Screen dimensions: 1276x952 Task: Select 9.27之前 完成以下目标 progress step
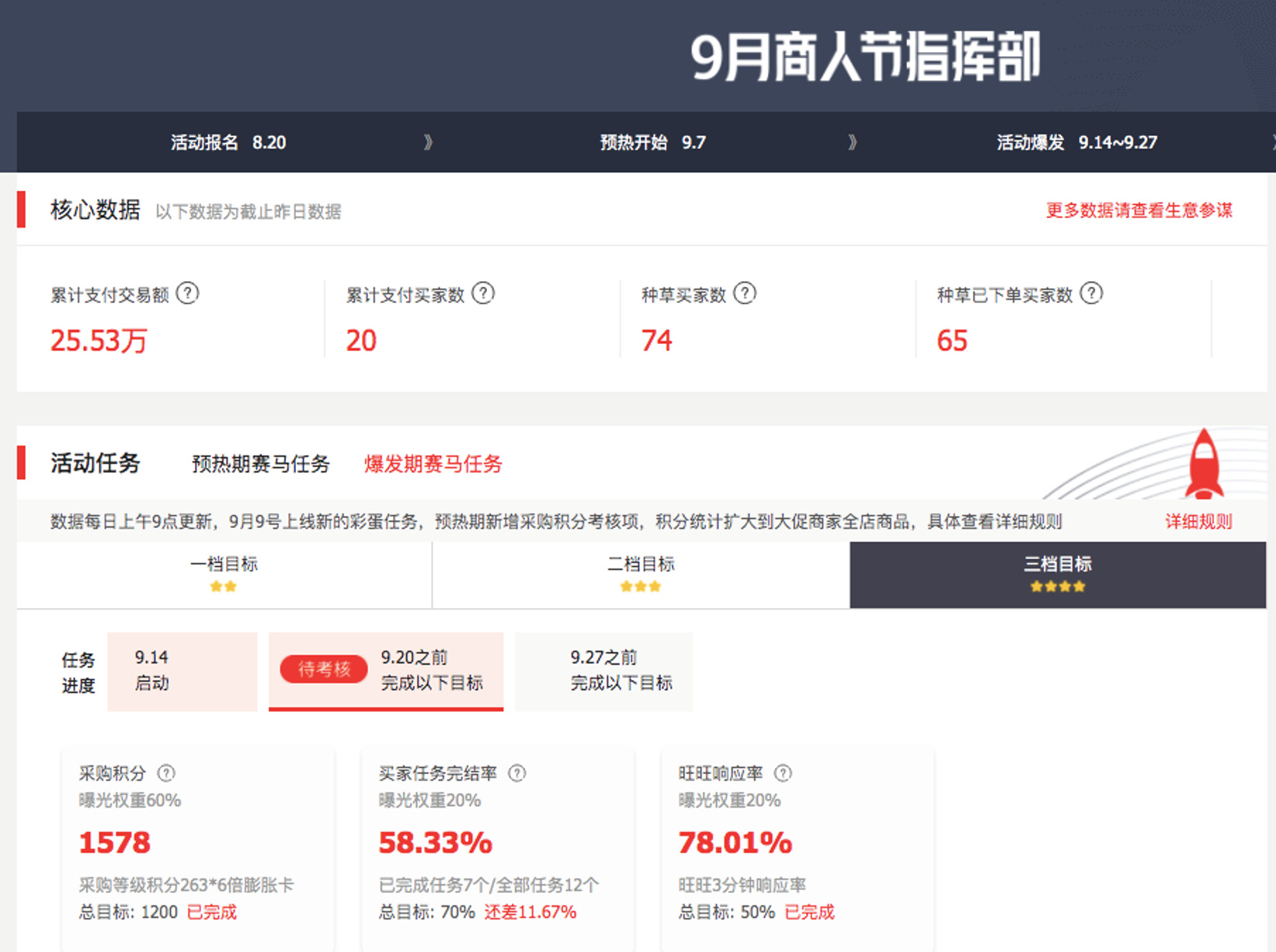point(621,671)
